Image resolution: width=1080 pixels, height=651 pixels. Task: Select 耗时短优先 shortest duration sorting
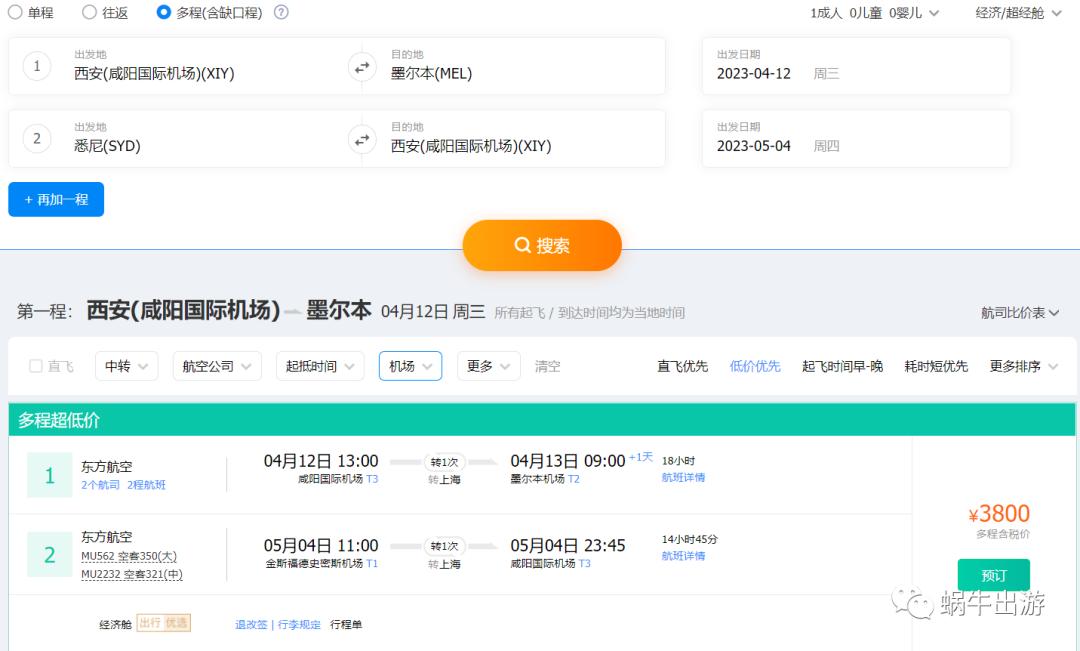click(x=937, y=366)
